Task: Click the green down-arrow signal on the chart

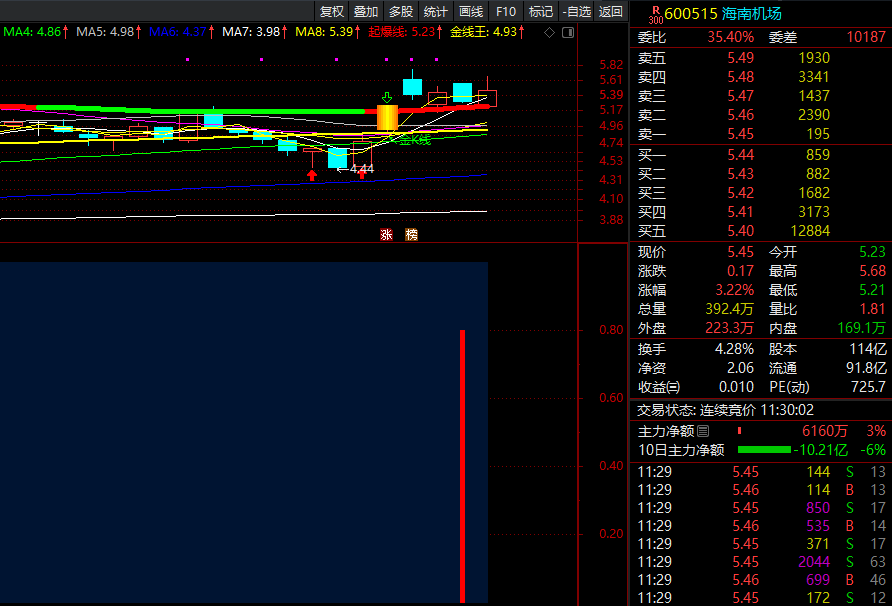Action: (x=386, y=97)
